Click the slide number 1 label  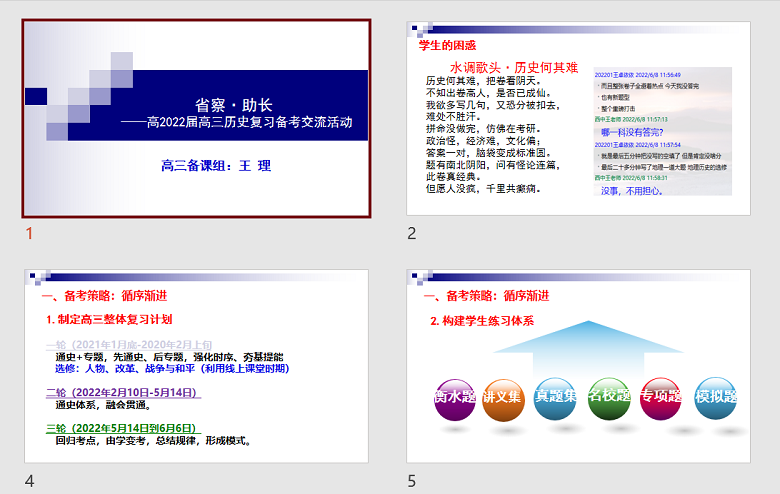pyautogui.click(x=29, y=234)
